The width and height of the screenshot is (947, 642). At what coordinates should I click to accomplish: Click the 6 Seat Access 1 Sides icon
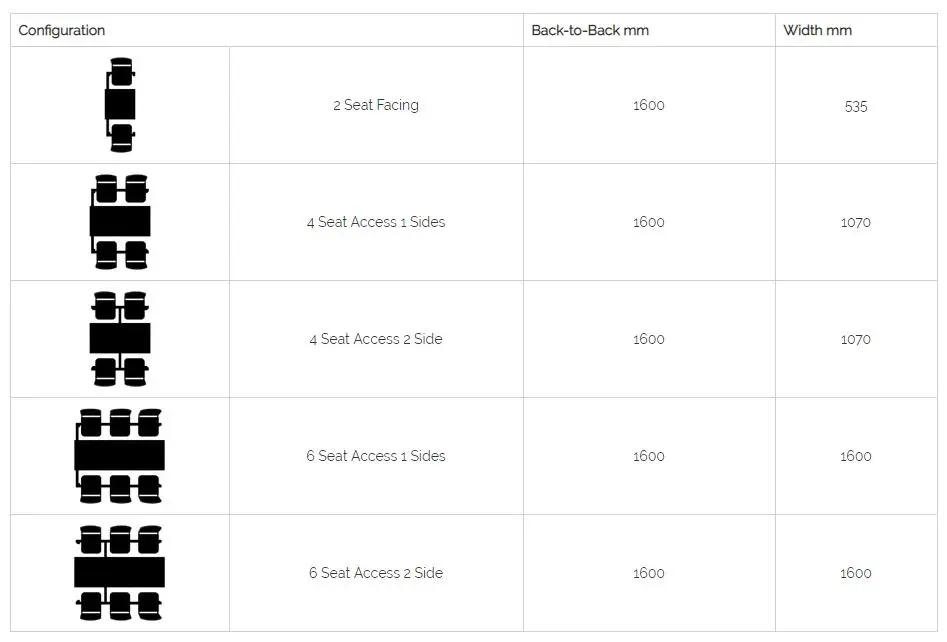[120, 456]
